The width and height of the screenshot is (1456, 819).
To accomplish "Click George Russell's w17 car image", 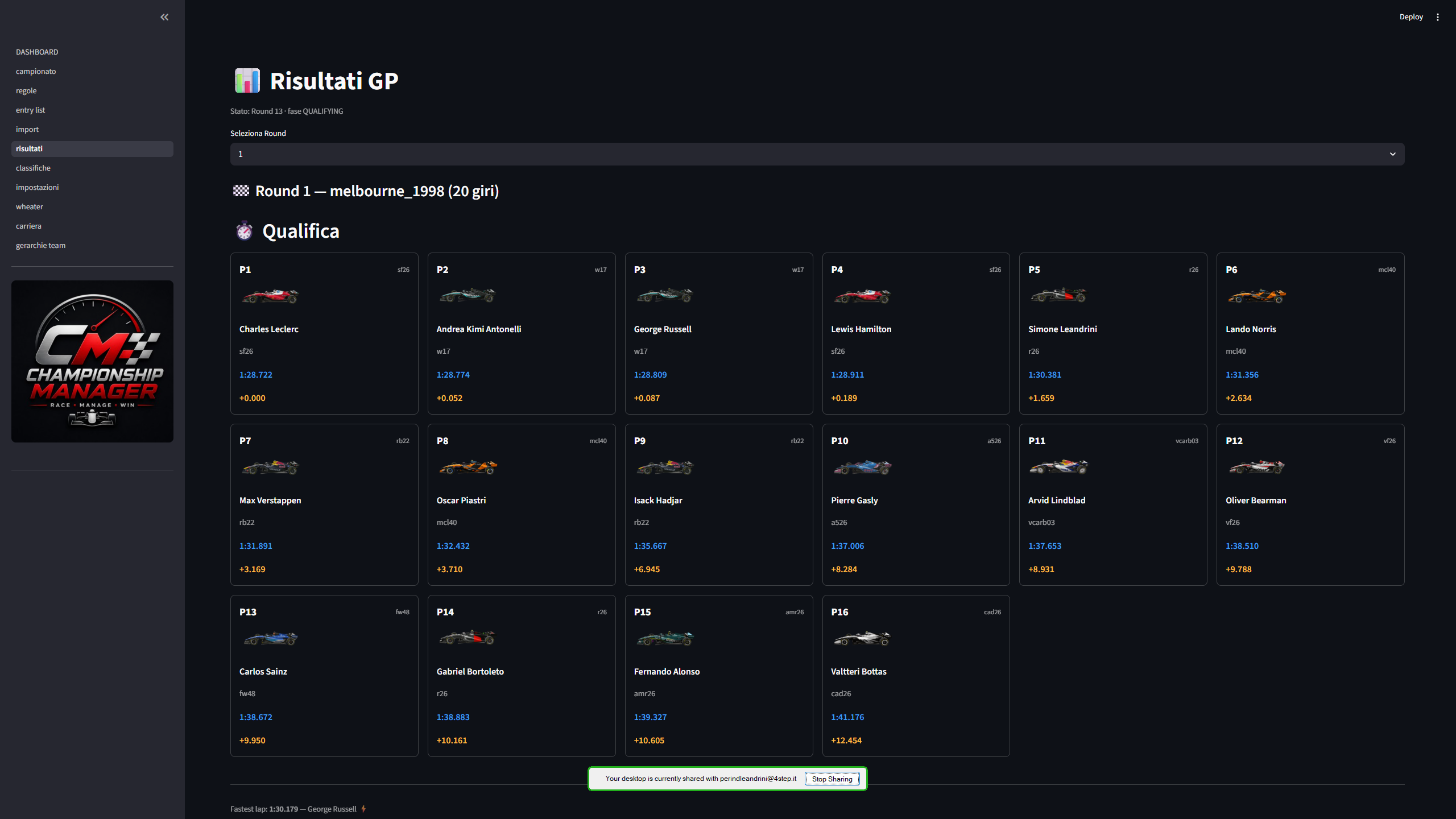I will coord(664,295).
